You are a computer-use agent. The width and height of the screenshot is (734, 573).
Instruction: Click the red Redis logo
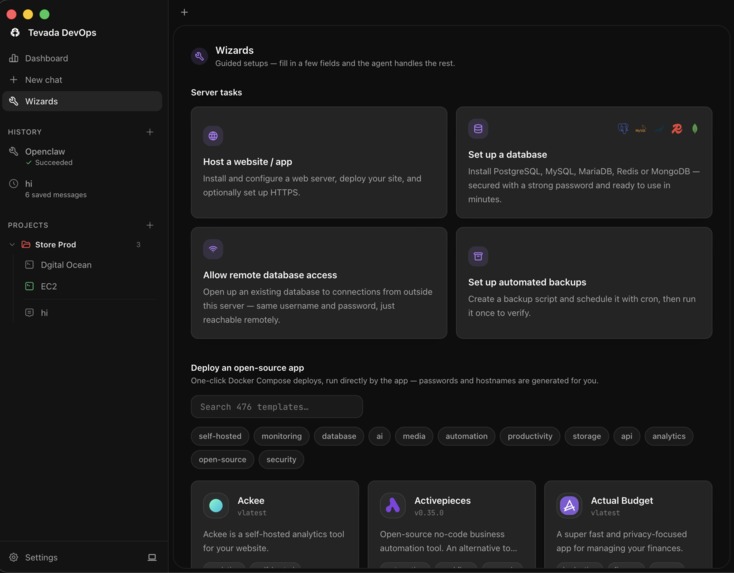677,129
